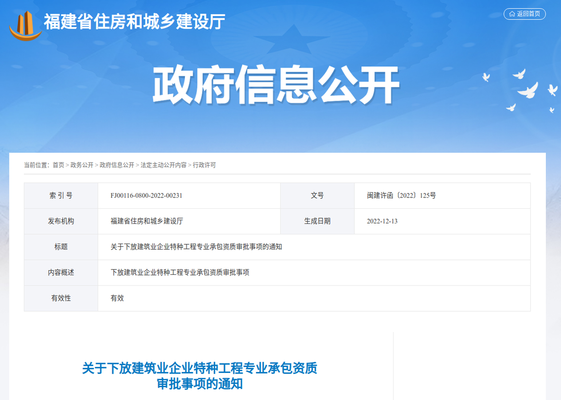561x400 pixels.
Task: Click the 当前位置 breadcrumb label
Action: click(x=36, y=165)
